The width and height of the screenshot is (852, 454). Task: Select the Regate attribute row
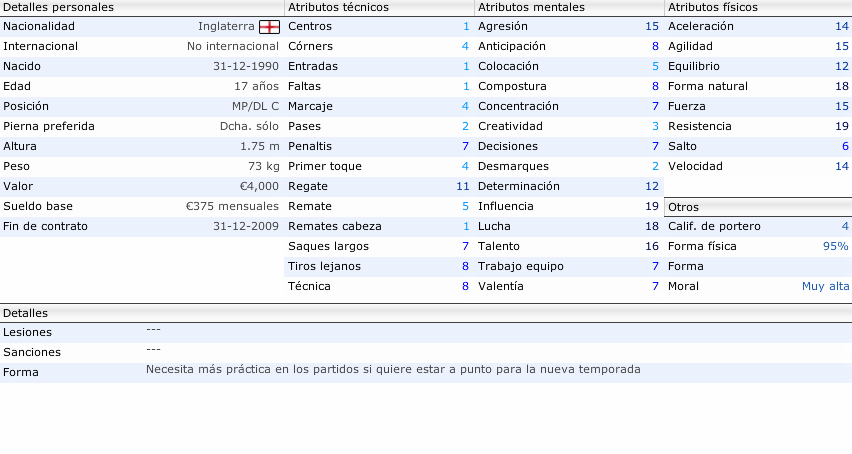pos(379,186)
